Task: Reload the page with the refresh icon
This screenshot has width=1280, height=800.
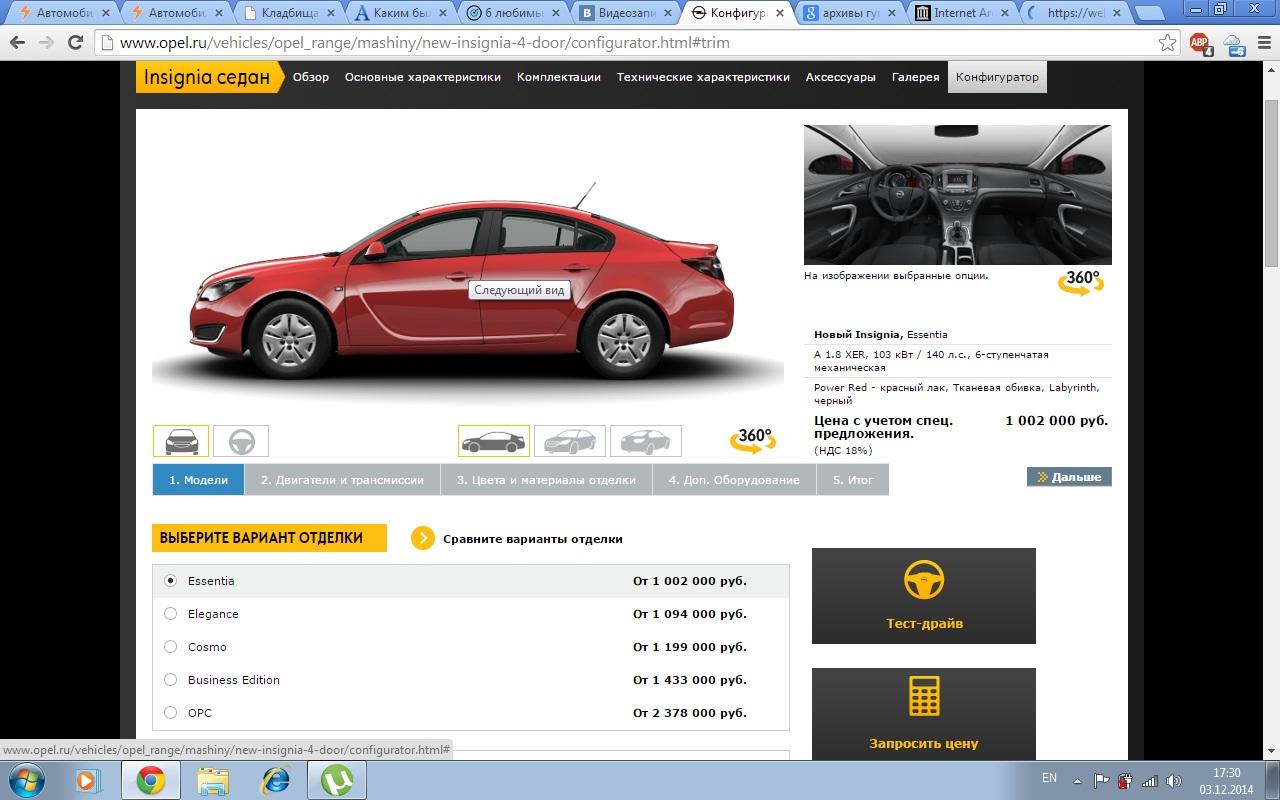Action: 75,43
